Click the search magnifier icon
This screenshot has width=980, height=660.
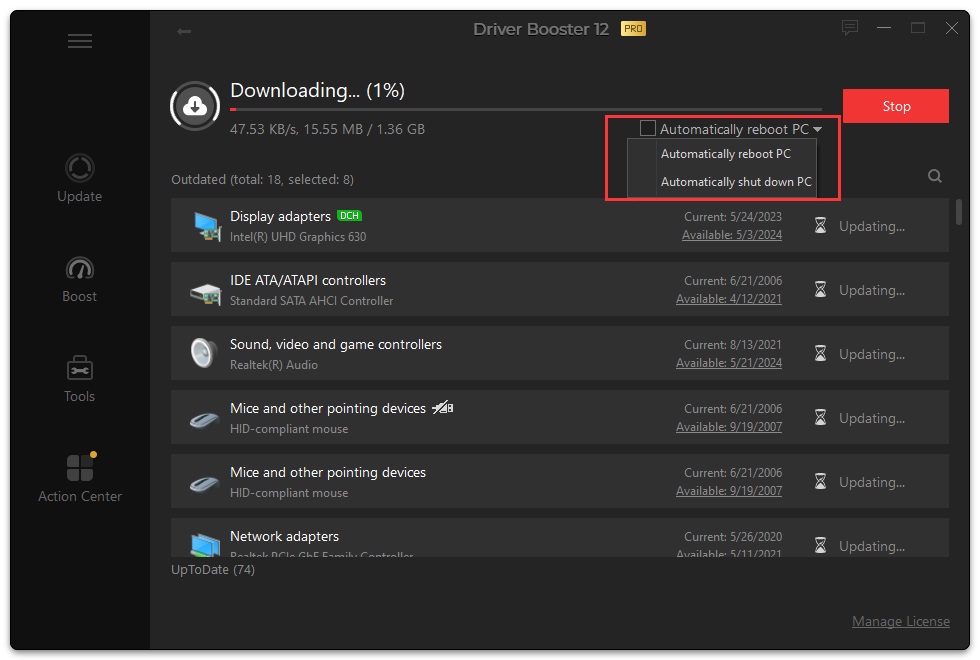[934, 176]
